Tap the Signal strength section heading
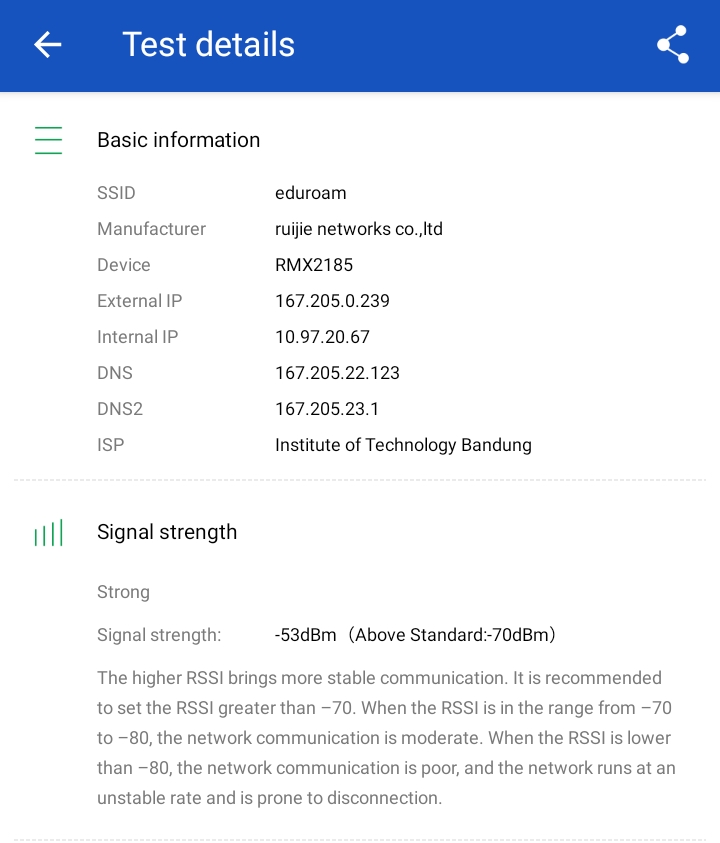Screen dimensions: 720x843 click(x=167, y=532)
